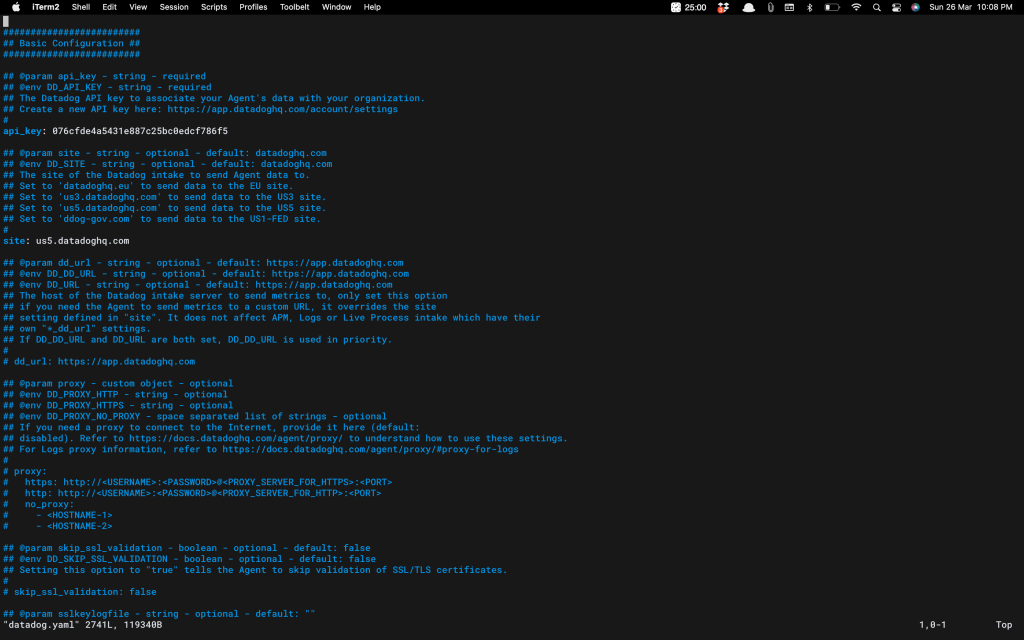Click the Siri icon

pos(915,7)
